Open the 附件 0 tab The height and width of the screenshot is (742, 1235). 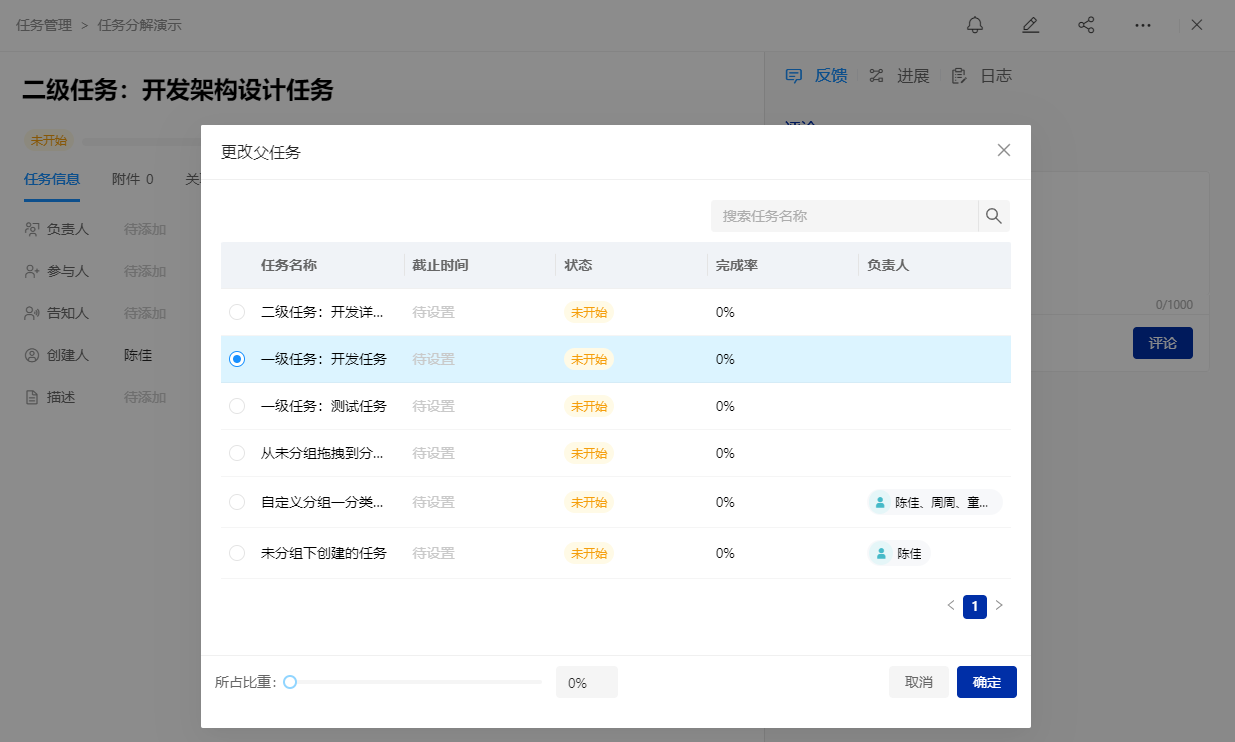(133, 180)
